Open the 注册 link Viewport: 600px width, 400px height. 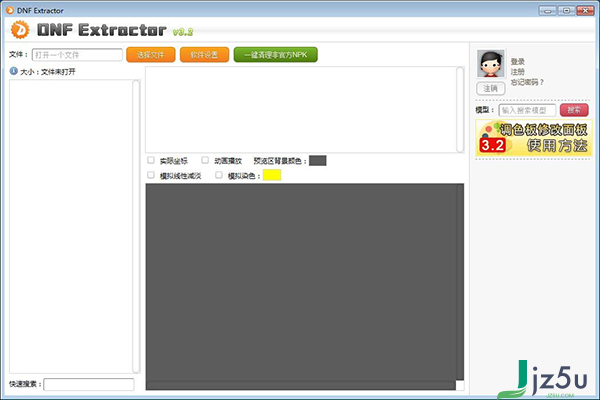pyautogui.click(x=517, y=71)
